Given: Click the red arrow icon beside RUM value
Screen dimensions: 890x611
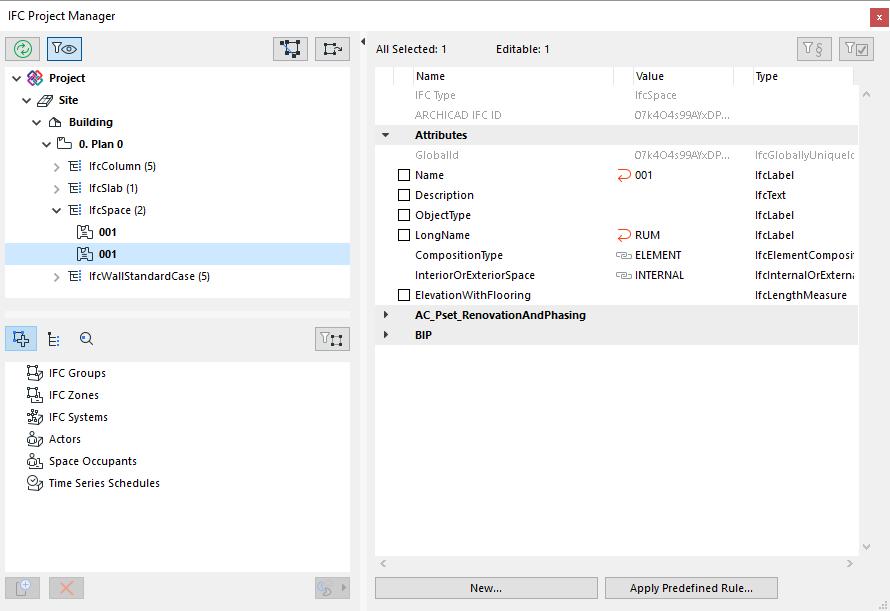Looking at the screenshot, I should [x=624, y=235].
